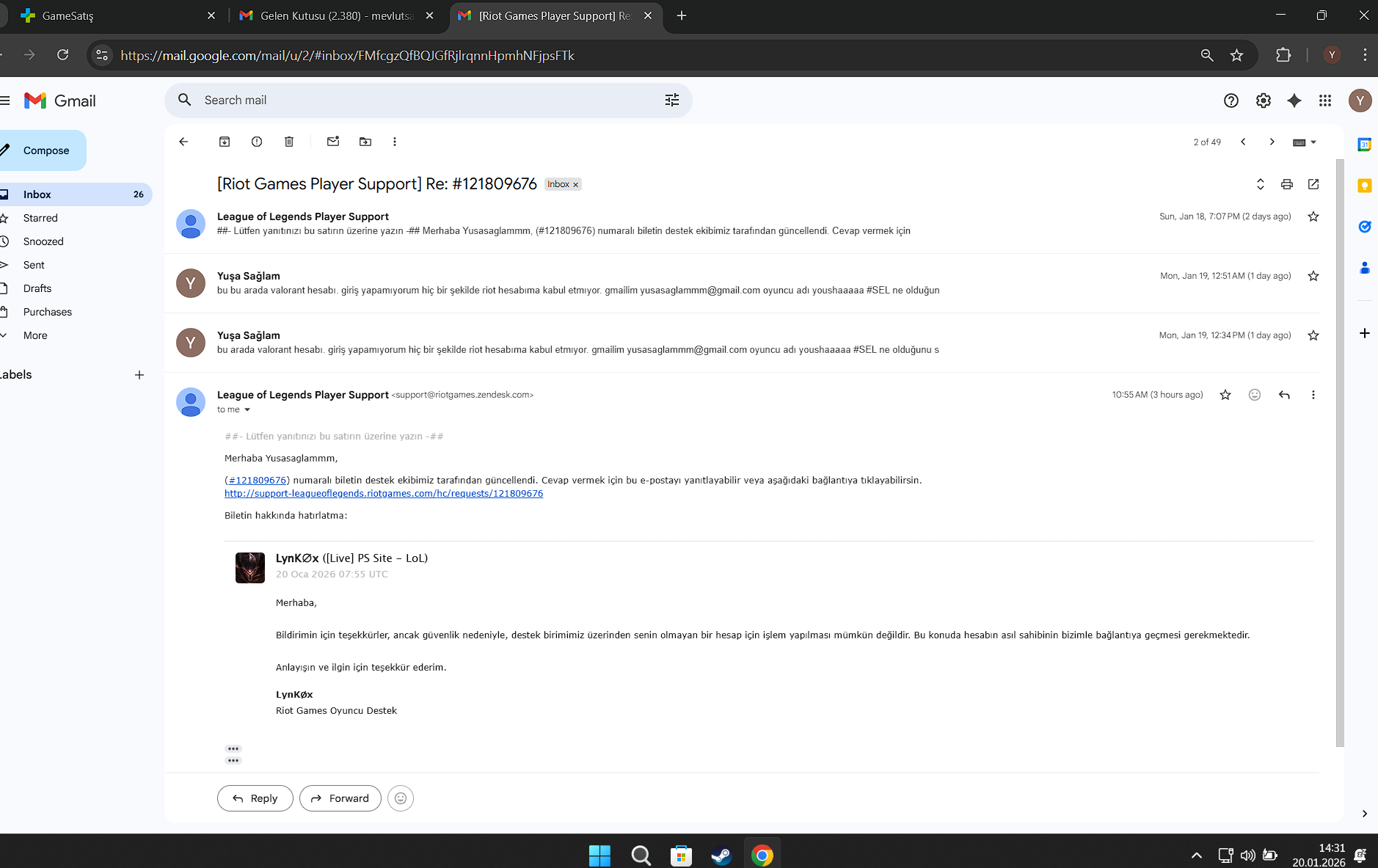Add emoji reaction next to Forward
This screenshot has height=868, width=1378.
pos(401,798)
